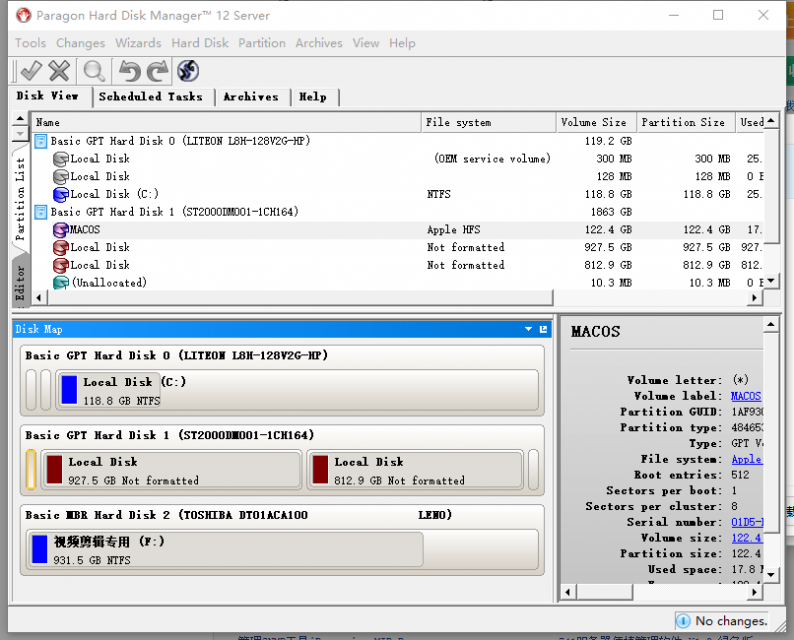Undo last operation via toolbar arrow
The width and height of the screenshot is (794, 640).
tap(129, 70)
